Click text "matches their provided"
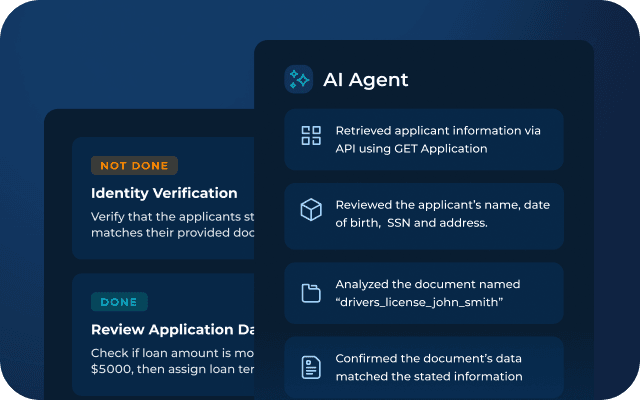The image size is (640, 400). (160, 233)
